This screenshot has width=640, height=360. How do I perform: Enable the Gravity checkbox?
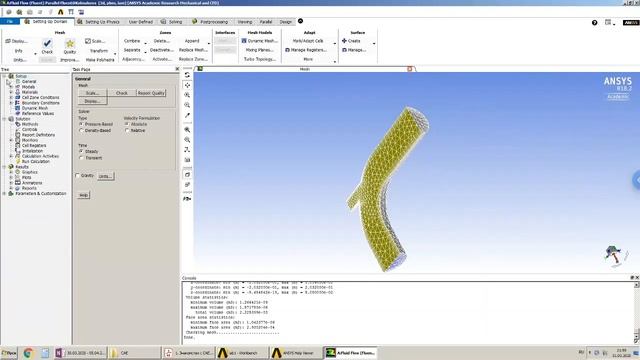(77, 176)
